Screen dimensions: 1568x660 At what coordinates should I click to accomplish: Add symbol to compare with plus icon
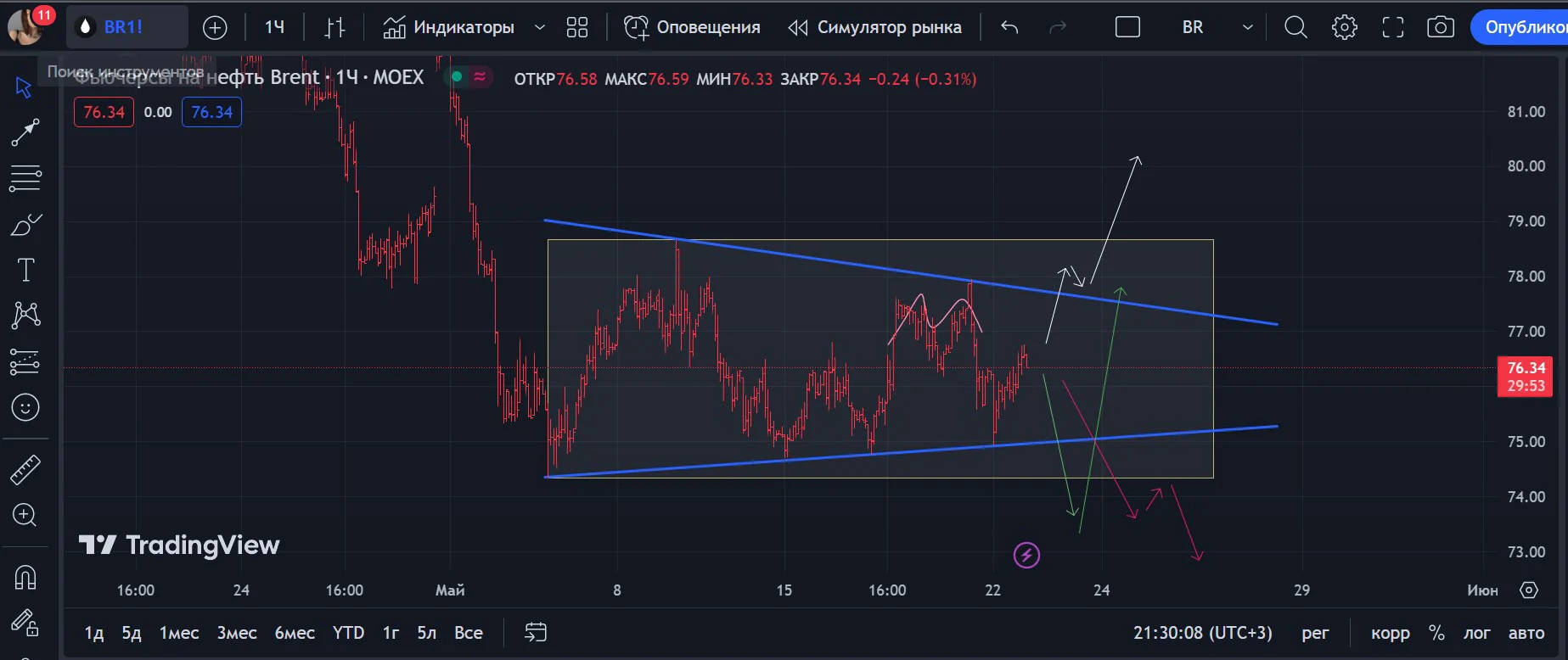click(215, 28)
